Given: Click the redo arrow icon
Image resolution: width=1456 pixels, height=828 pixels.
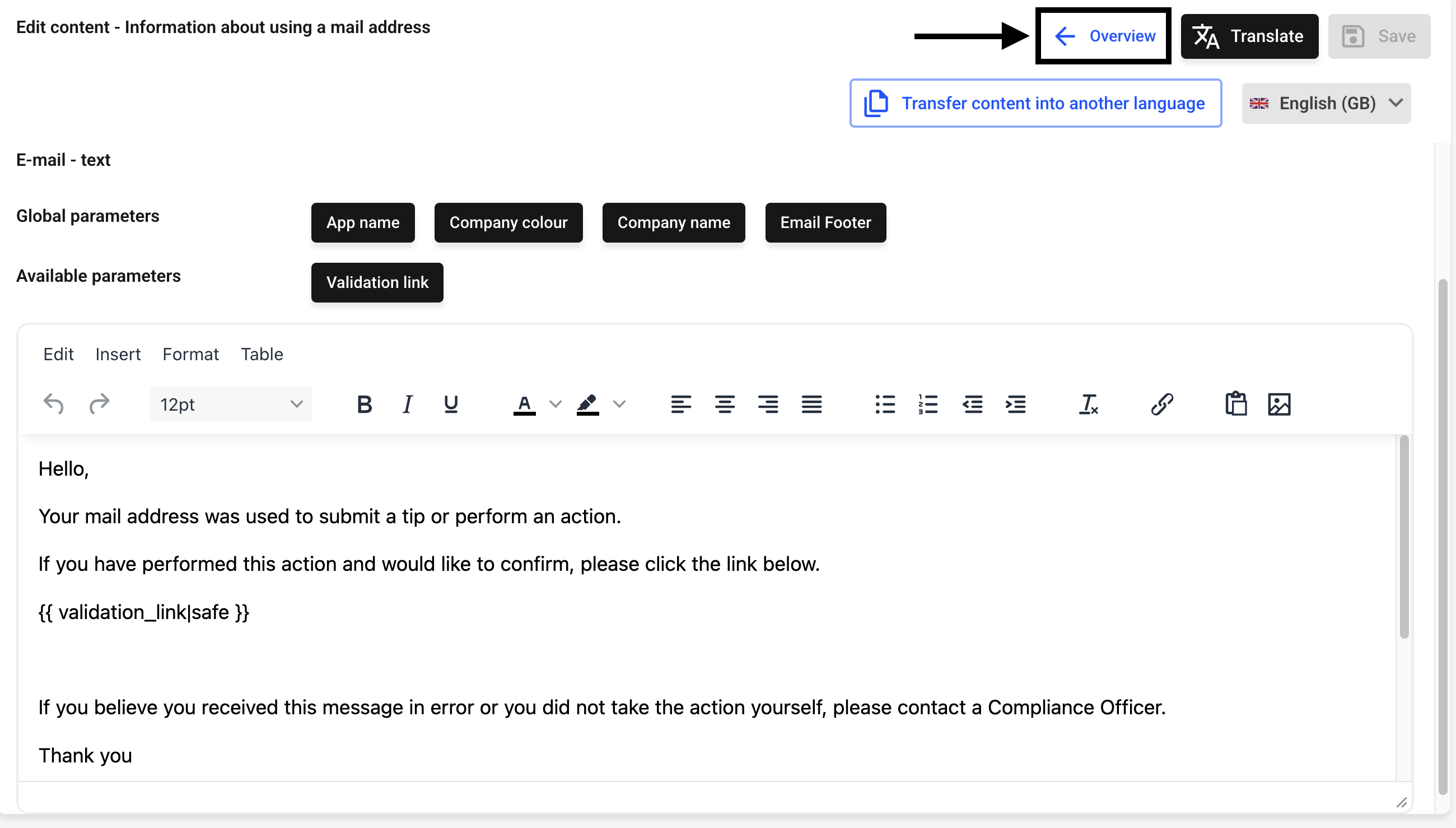Looking at the screenshot, I should pos(99,404).
